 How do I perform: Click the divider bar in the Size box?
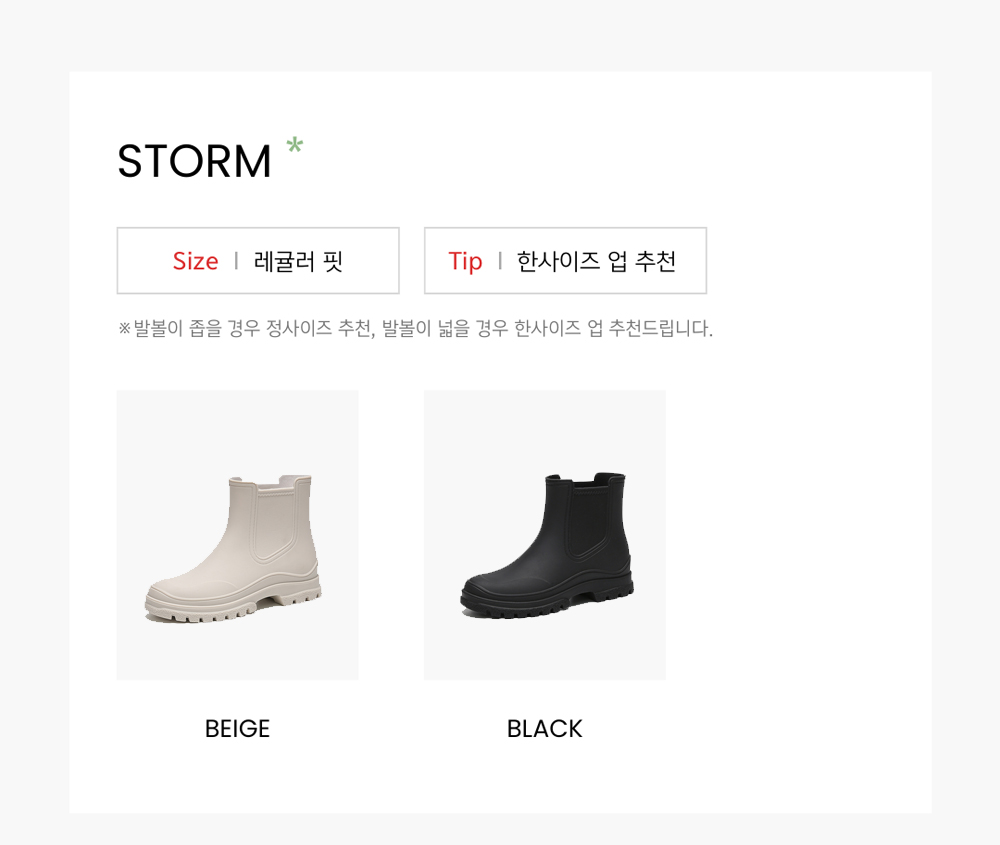[236, 260]
